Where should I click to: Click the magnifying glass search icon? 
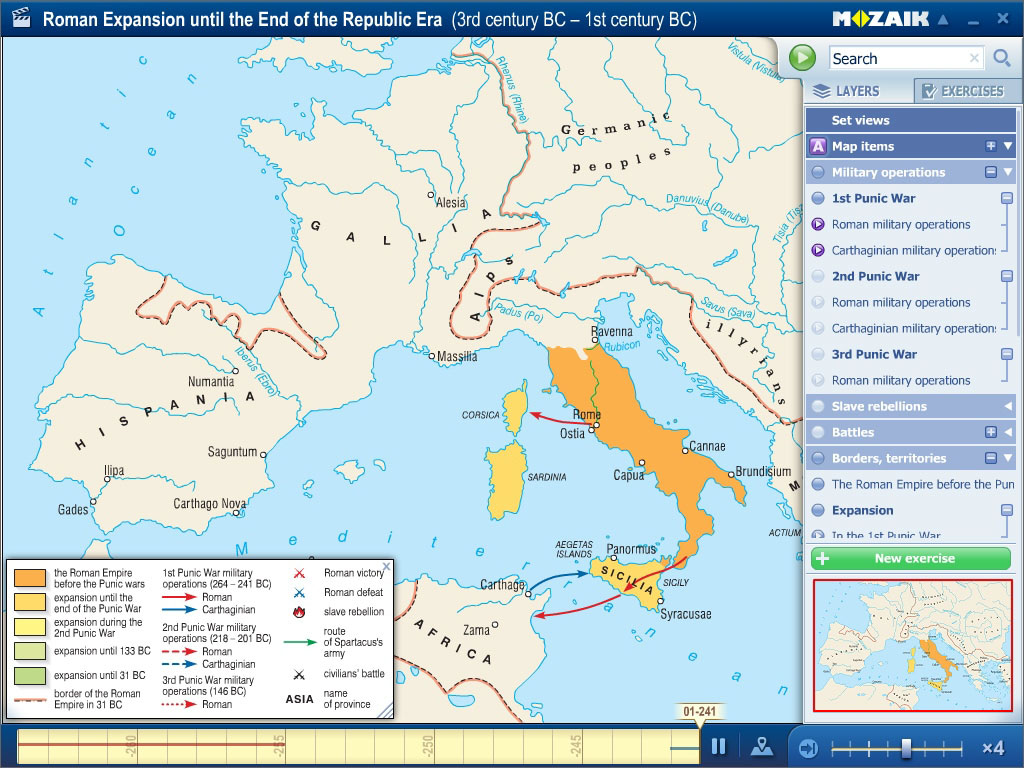pyautogui.click(x=1001, y=59)
